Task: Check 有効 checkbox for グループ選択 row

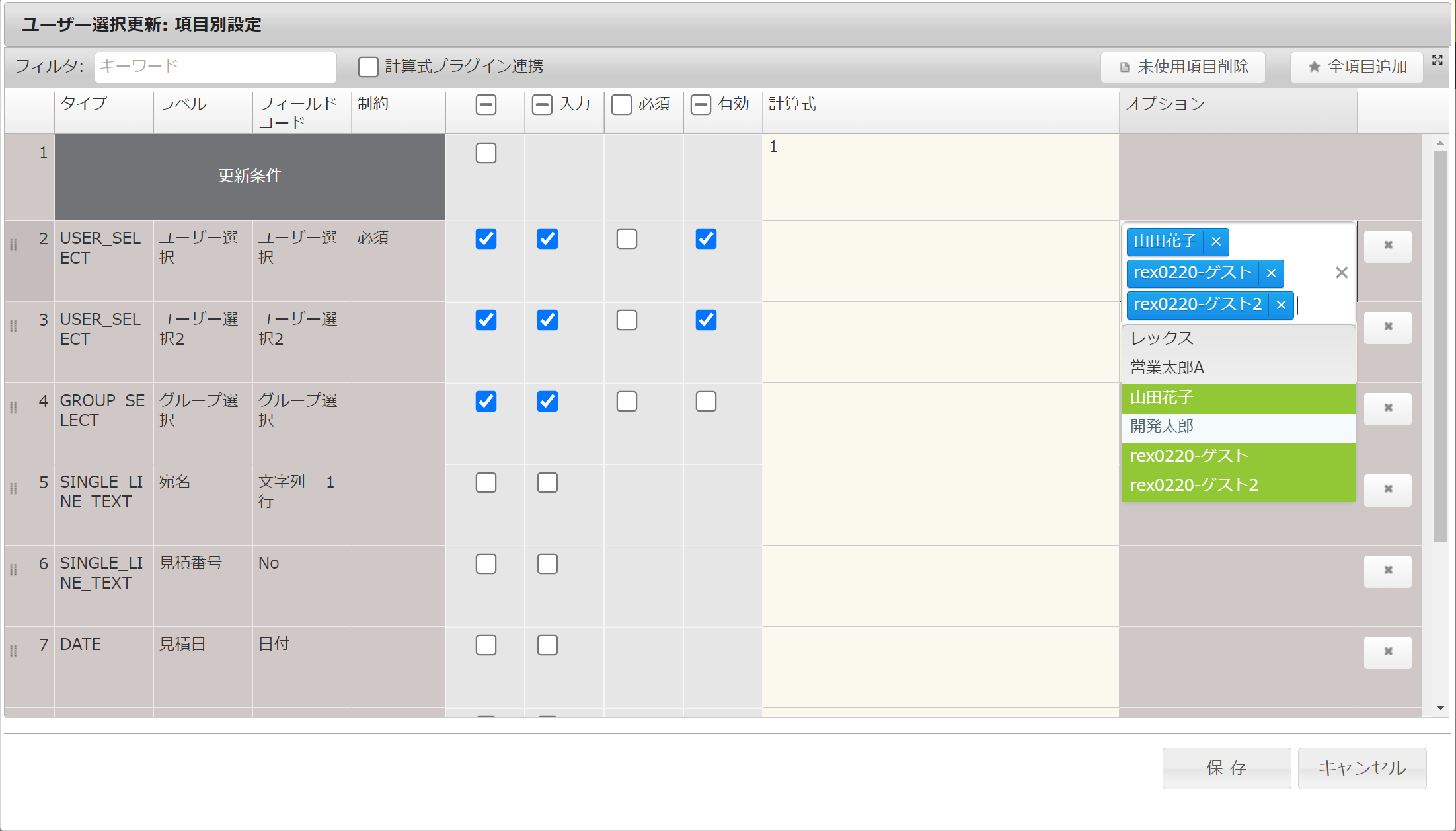Action: (x=705, y=402)
